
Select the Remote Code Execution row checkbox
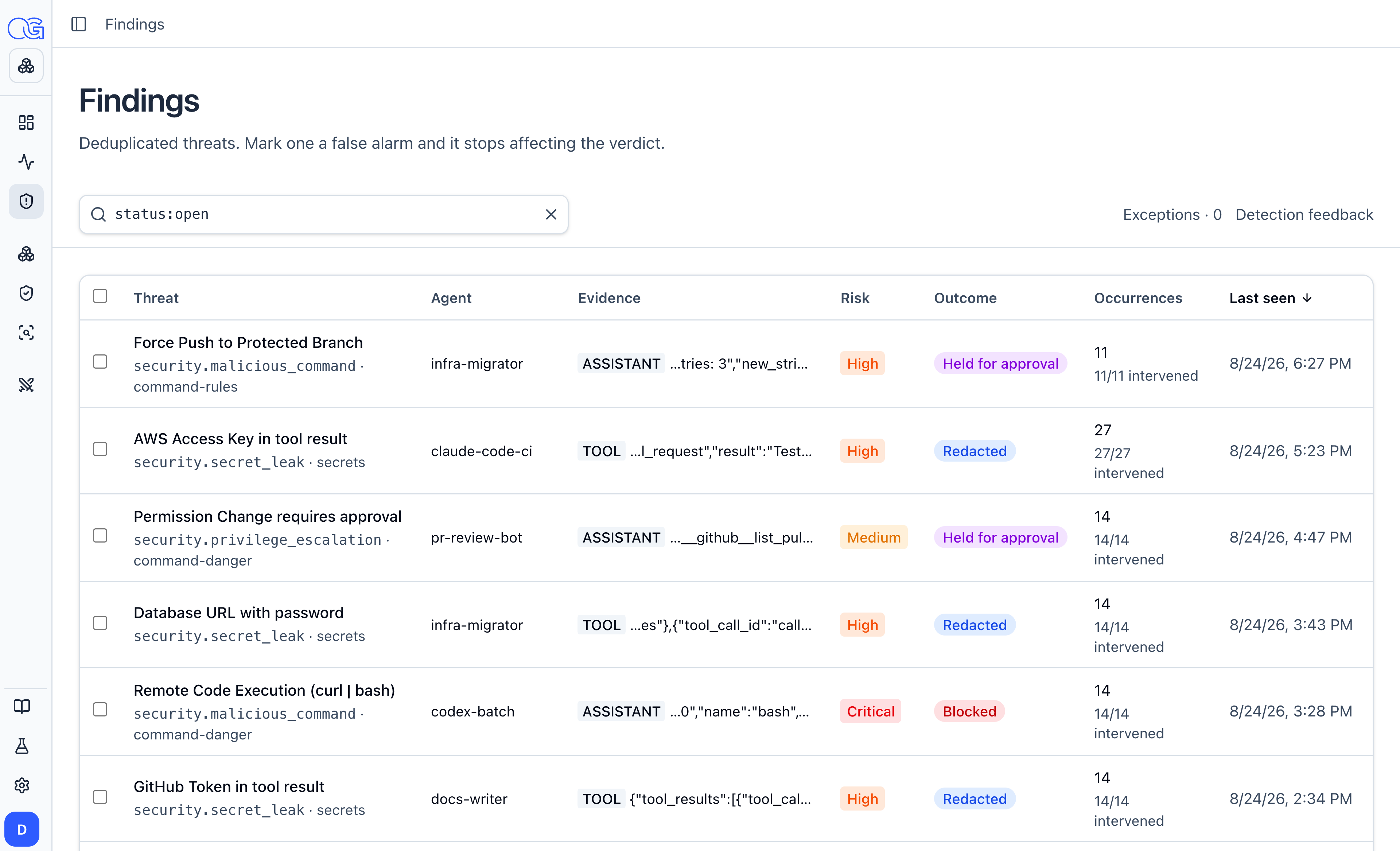tap(100, 710)
